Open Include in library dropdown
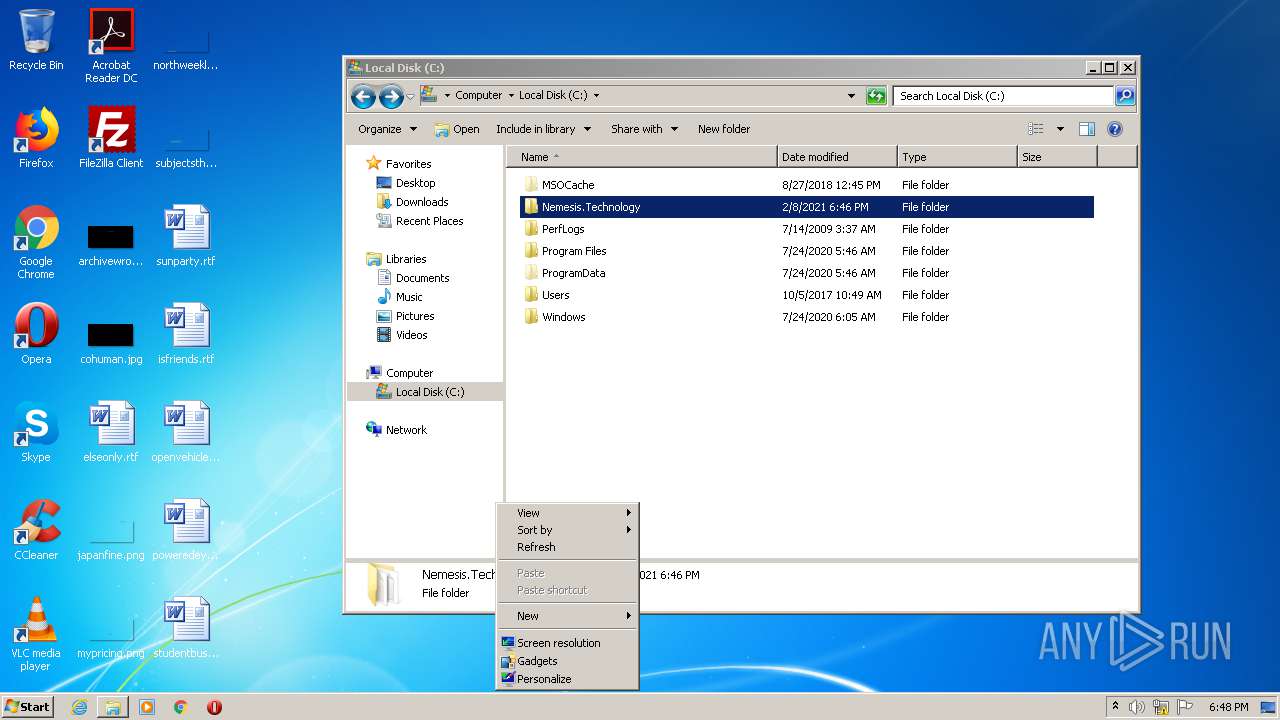Image resolution: width=1280 pixels, height=720 pixels. (x=543, y=129)
